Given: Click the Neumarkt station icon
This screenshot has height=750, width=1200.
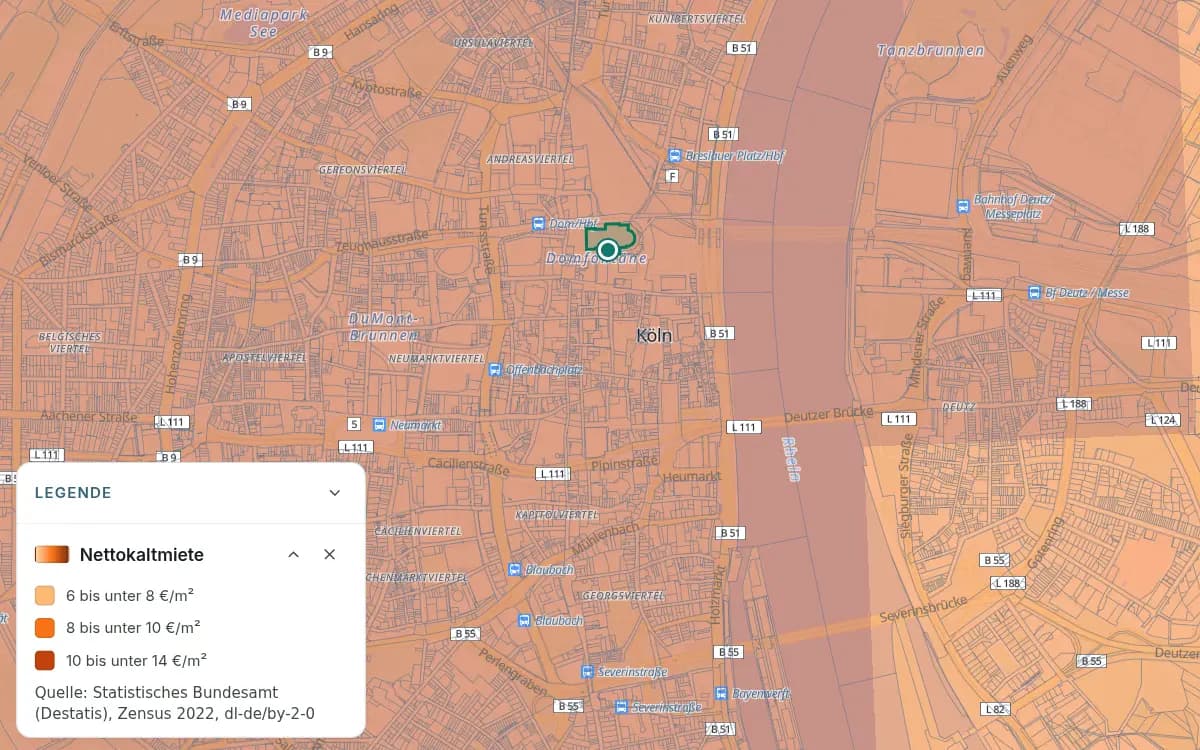Looking at the screenshot, I should point(379,424).
